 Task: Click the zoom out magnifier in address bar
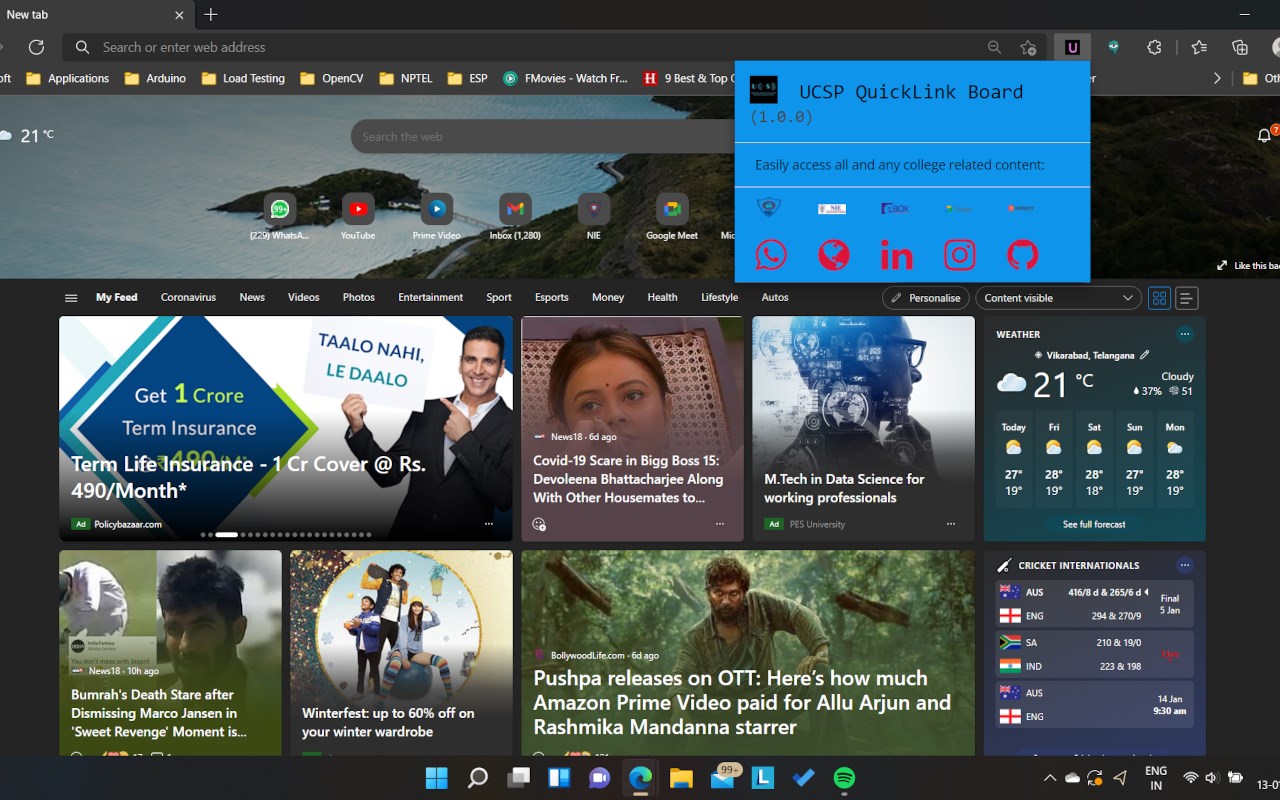(x=994, y=47)
